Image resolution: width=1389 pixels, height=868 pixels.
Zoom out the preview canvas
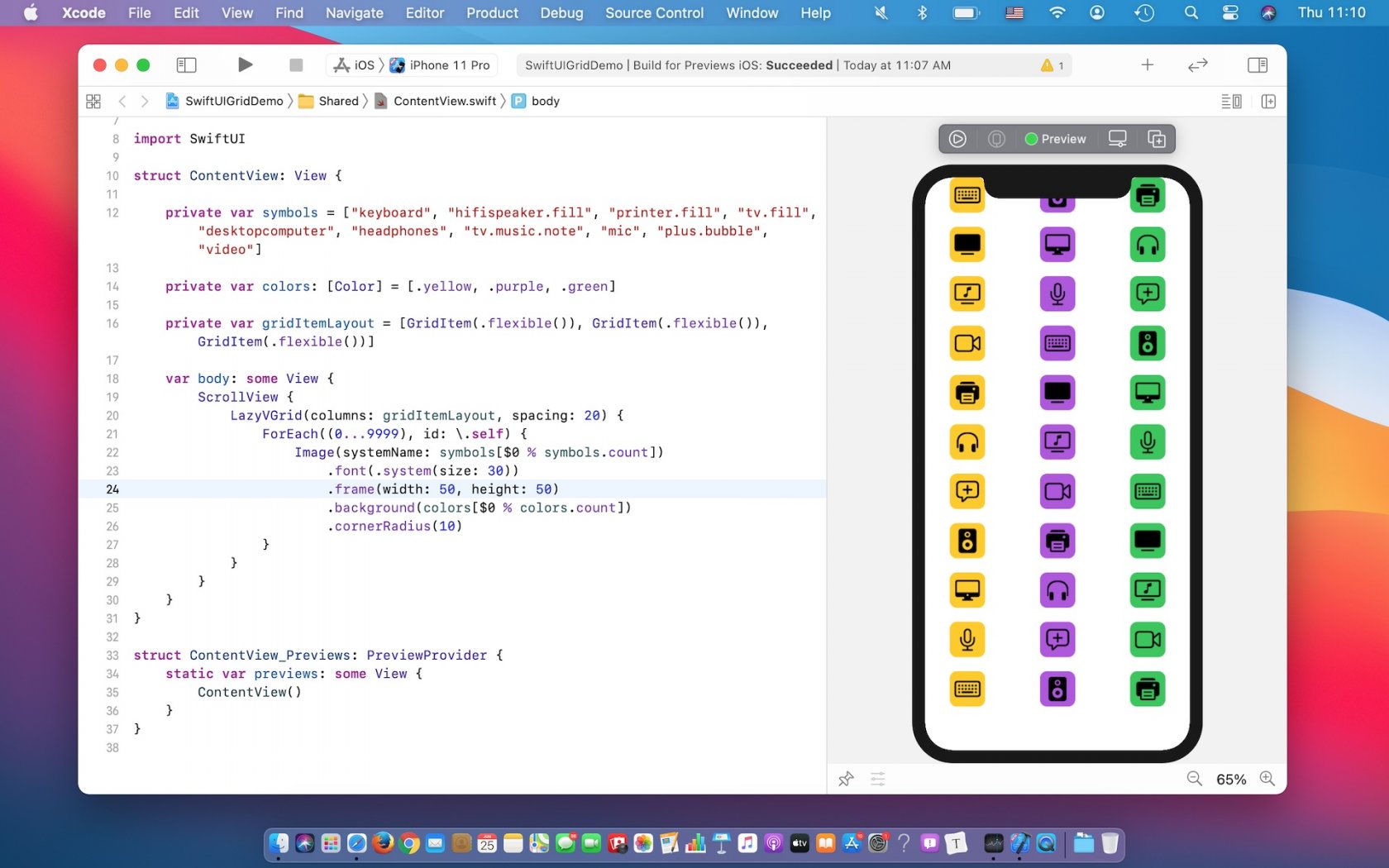[1195, 779]
